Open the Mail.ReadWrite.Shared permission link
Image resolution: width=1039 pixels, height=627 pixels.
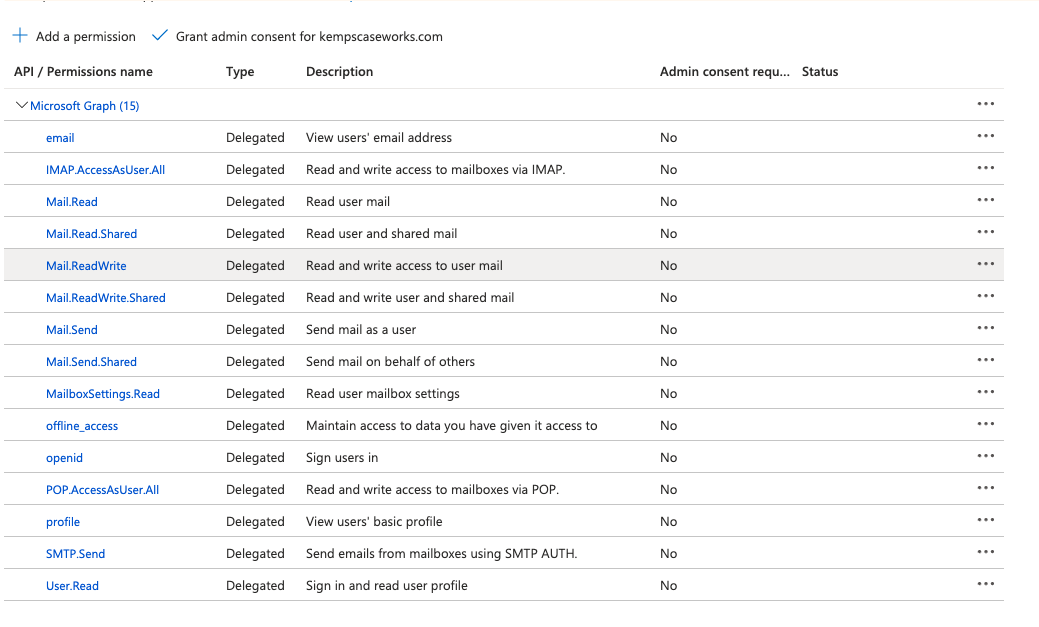pos(106,298)
